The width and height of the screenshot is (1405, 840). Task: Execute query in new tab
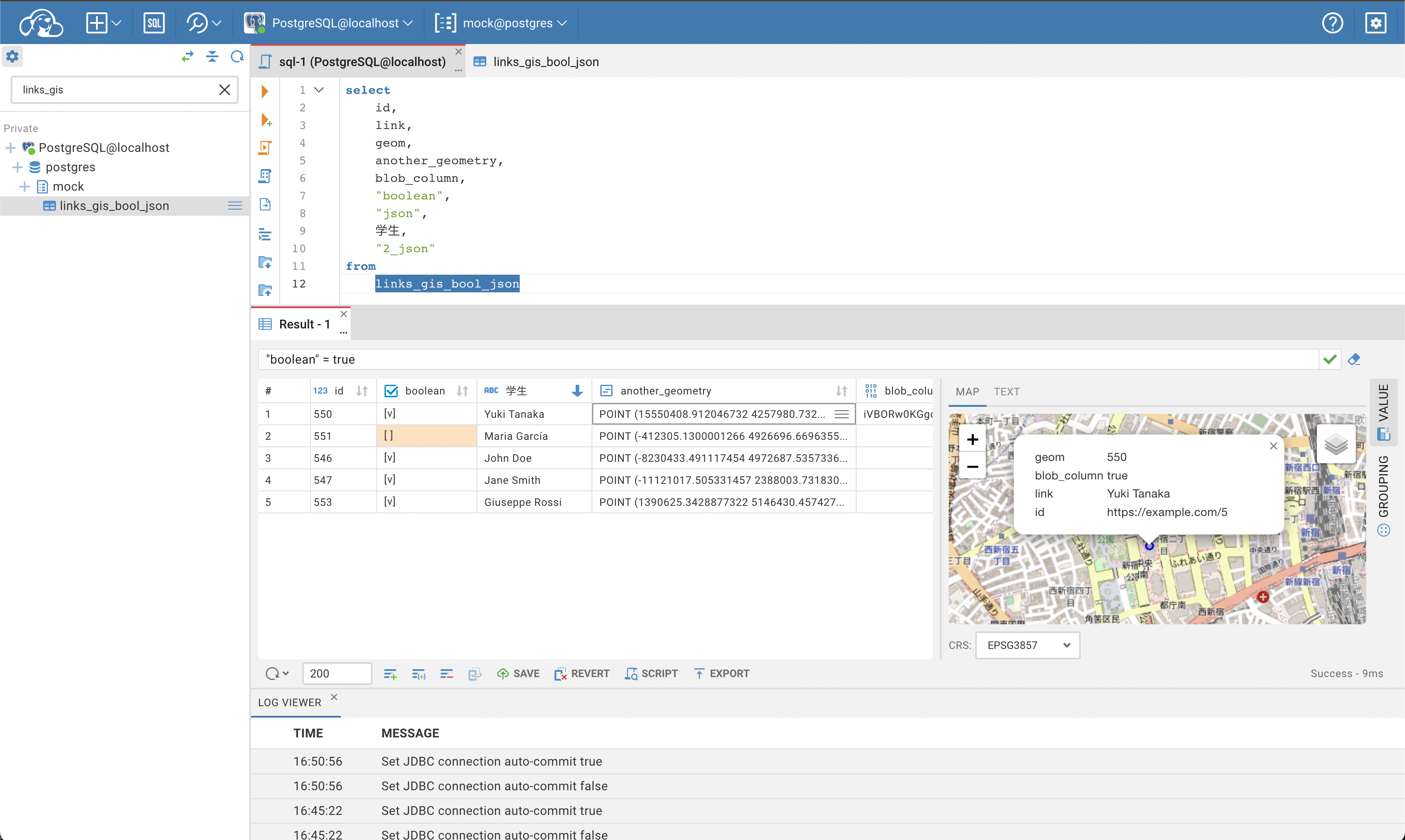265,120
